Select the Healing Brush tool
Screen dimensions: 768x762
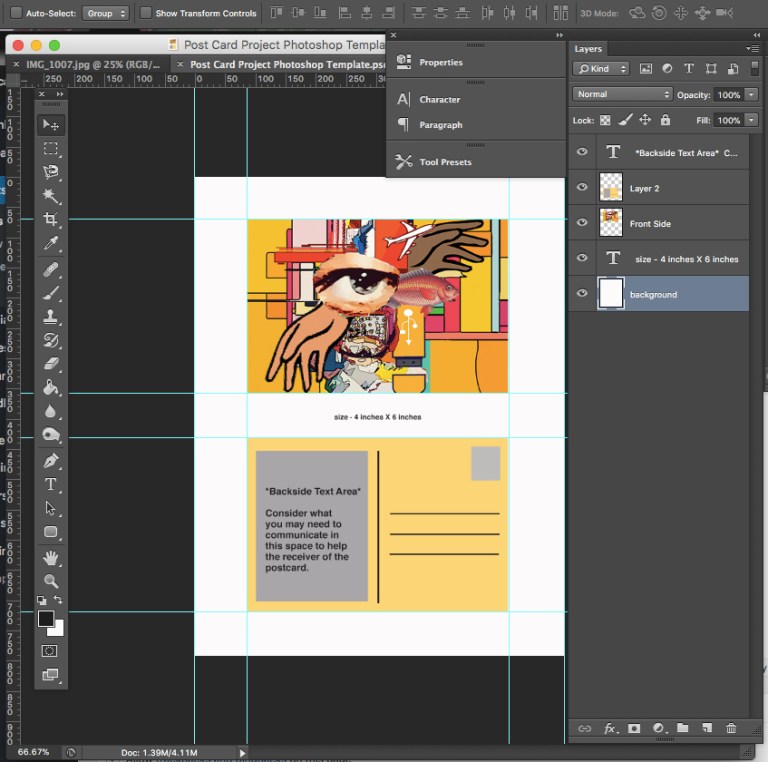tap(50, 269)
